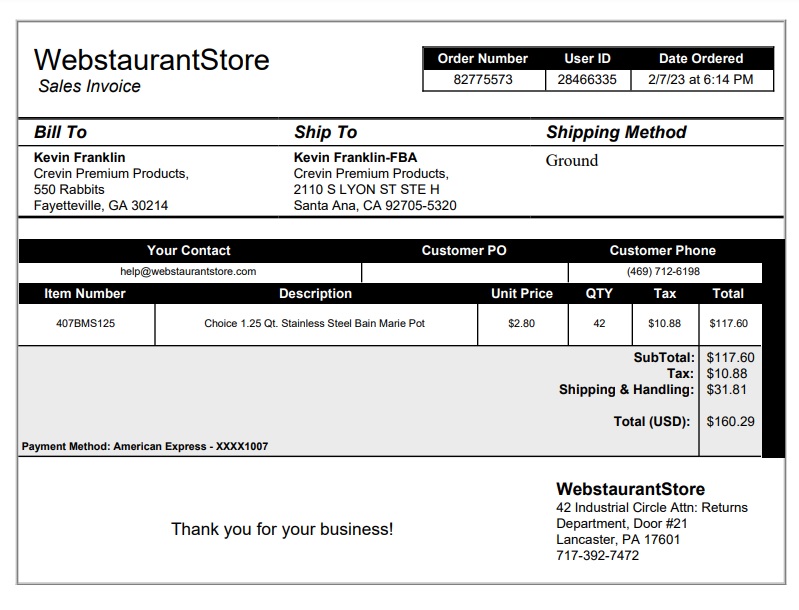Select the Bill To name Kevin Franklin
The image size is (799, 610).
point(79,157)
